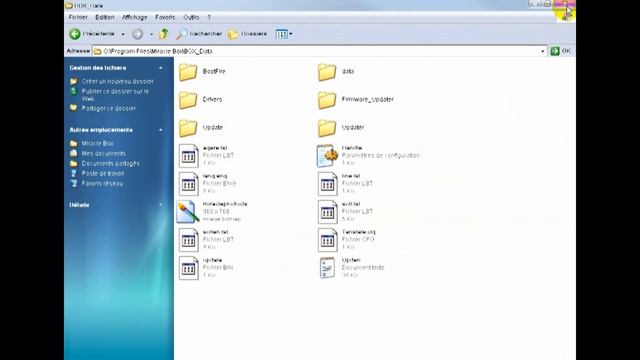The height and width of the screenshot is (360, 640).
Task: Open the Affichage menu
Action: (134, 18)
